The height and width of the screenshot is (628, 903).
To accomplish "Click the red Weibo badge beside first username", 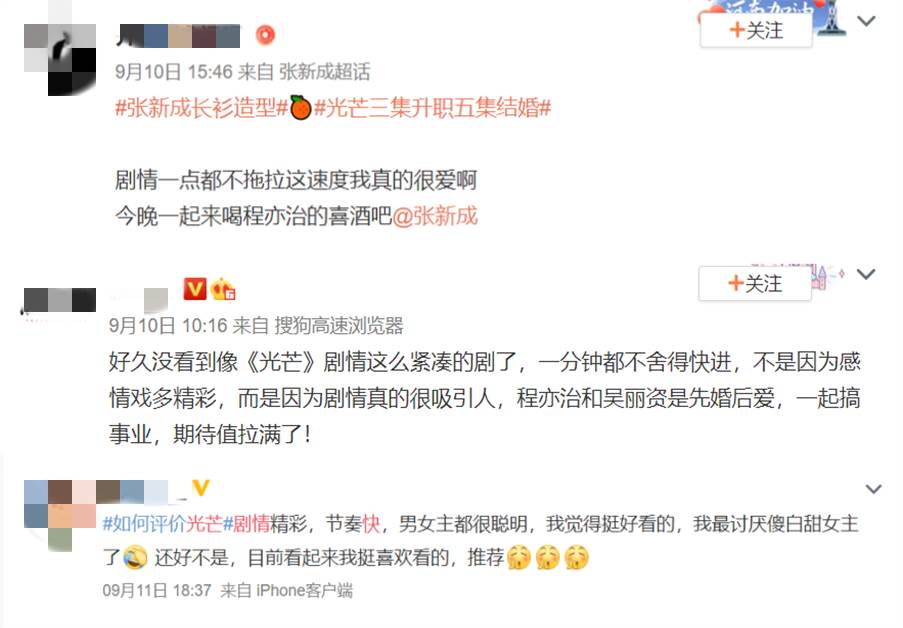I will 265,35.
